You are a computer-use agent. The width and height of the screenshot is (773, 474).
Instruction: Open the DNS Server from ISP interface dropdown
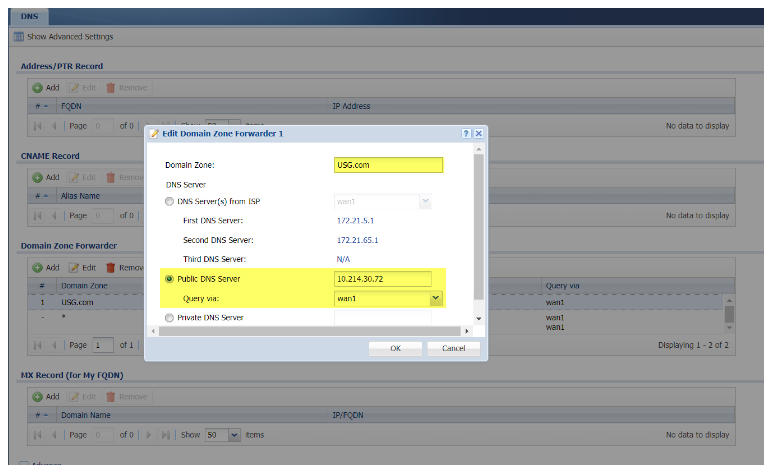coord(425,202)
